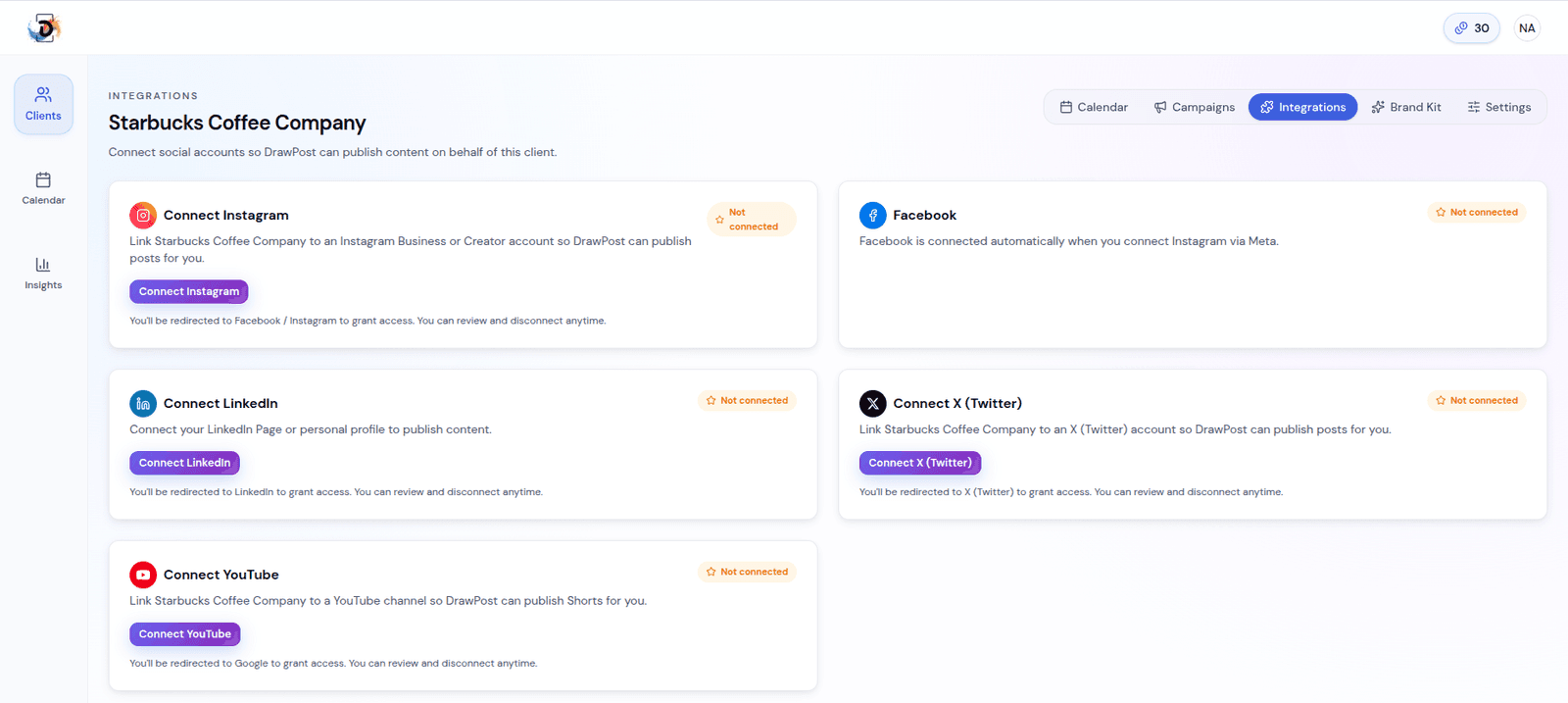Open the Insights sidebar section
This screenshot has width=1568, height=703.
43,274
